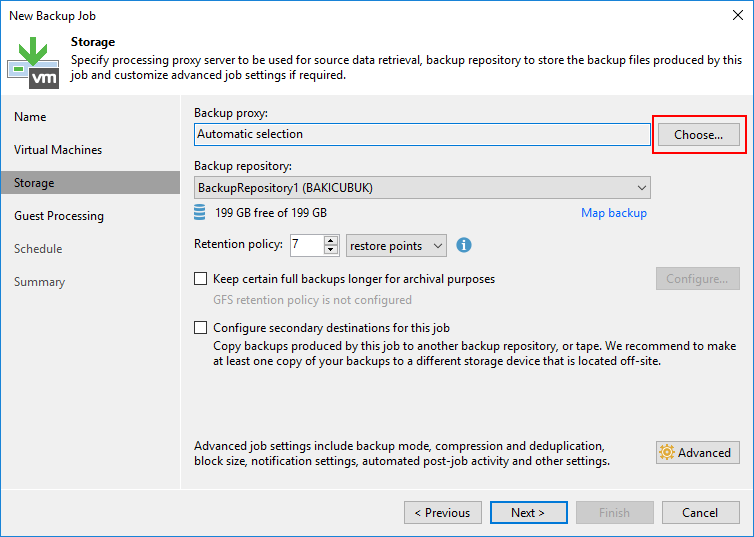Open Advanced job settings
Screen dimensions: 754x537
click(698, 453)
